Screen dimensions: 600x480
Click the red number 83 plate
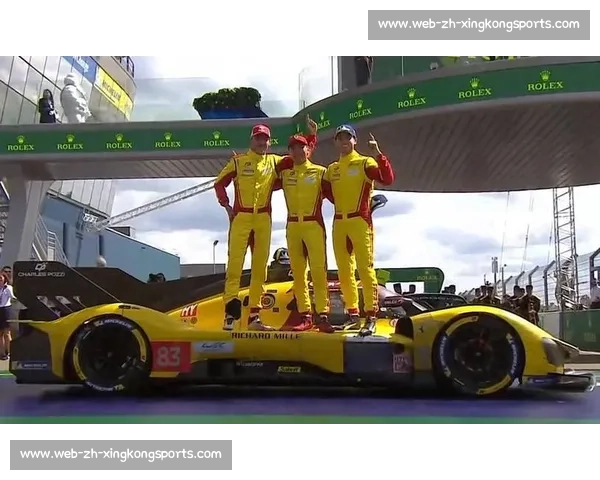click(170, 355)
